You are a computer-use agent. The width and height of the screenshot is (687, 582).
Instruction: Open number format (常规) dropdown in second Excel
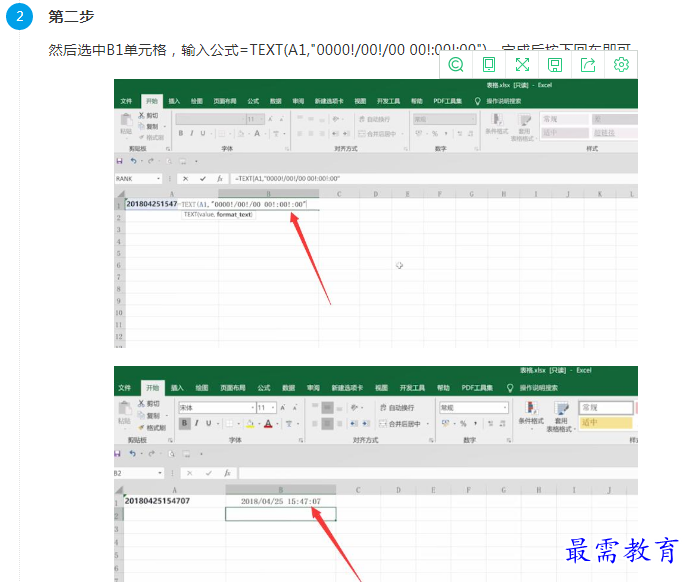click(x=505, y=408)
